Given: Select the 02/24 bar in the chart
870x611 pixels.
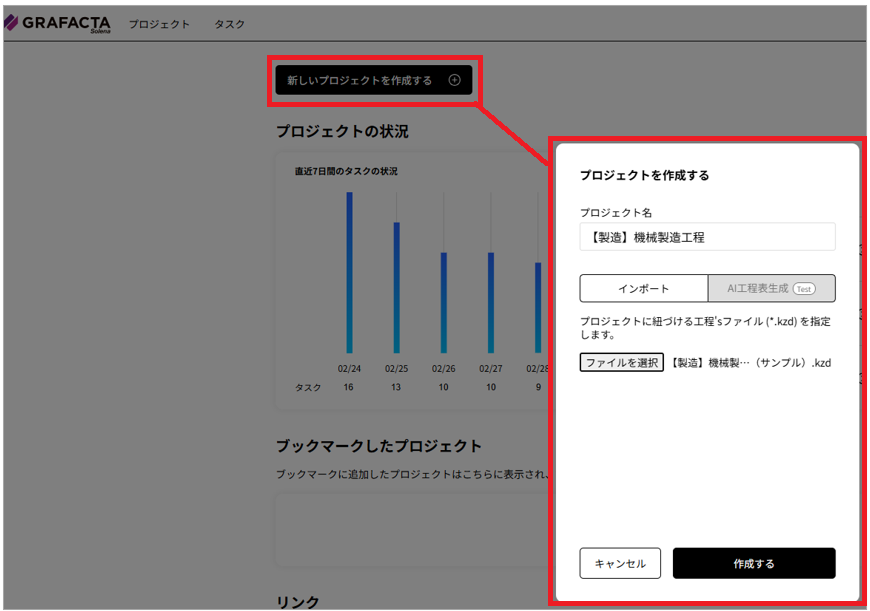Looking at the screenshot, I should click(349, 272).
